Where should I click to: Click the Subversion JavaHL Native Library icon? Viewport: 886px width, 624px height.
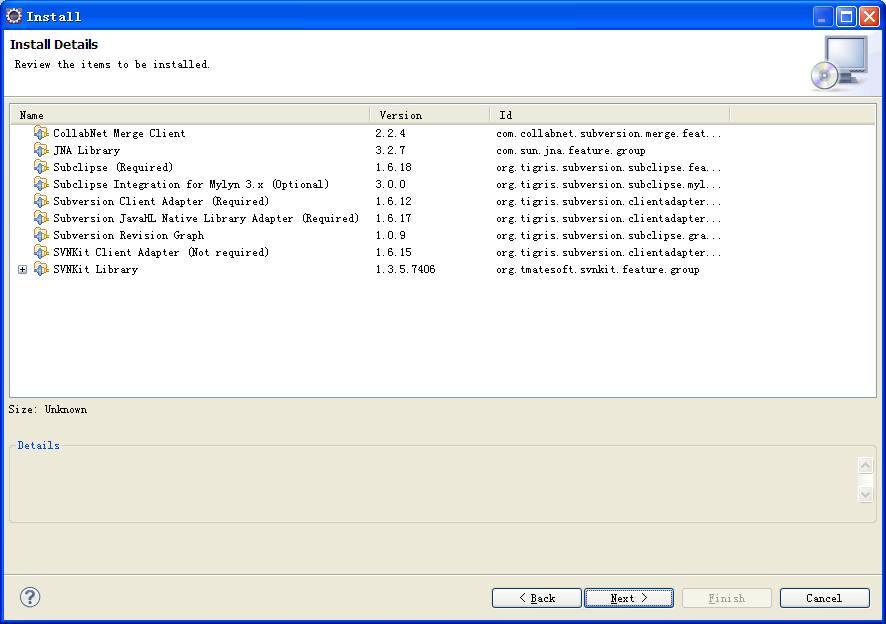41,218
